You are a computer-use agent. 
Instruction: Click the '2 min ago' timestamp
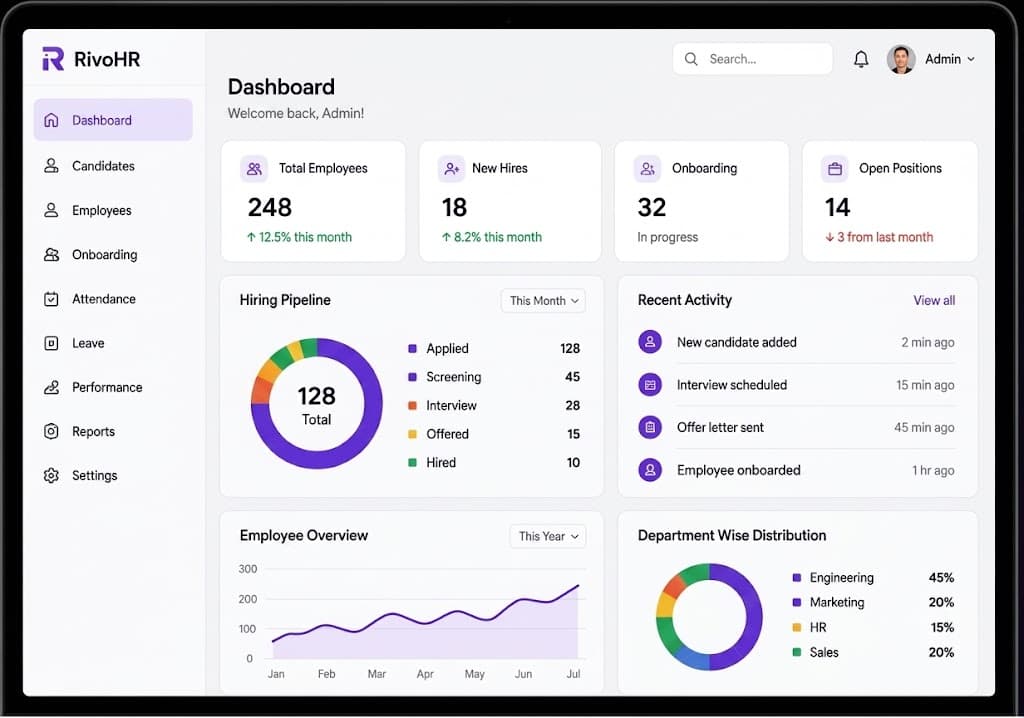click(x=928, y=342)
